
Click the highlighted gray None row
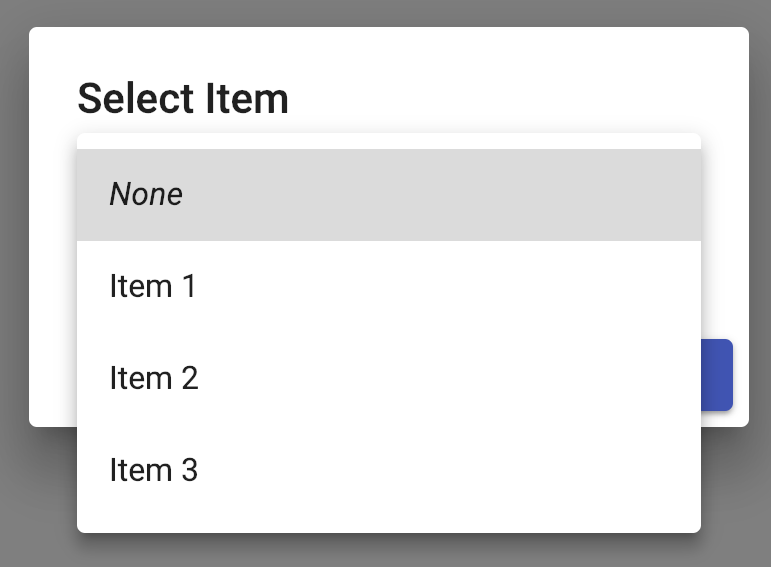500,195
